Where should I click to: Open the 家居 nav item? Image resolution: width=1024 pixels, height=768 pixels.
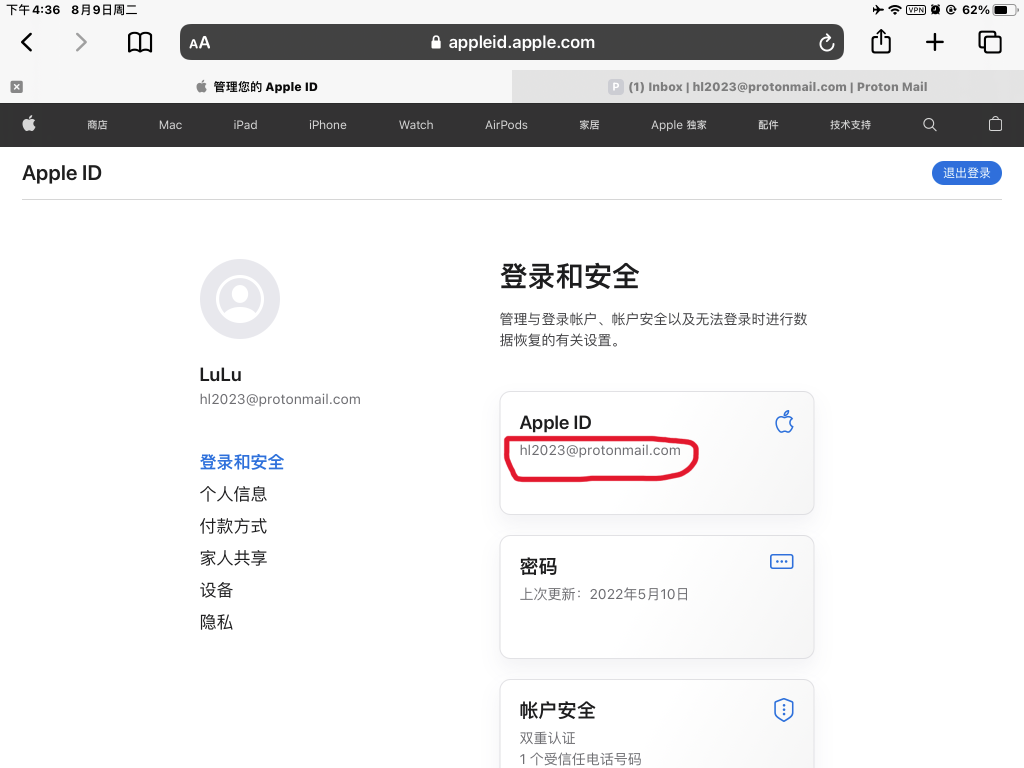click(589, 125)
